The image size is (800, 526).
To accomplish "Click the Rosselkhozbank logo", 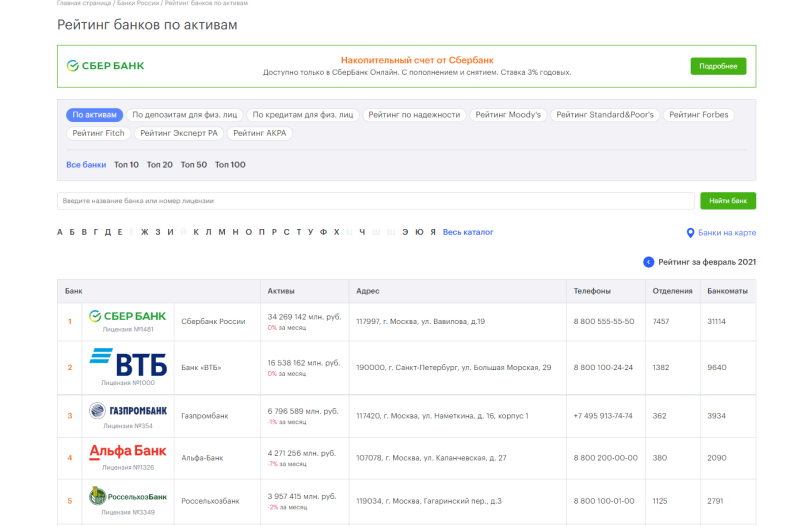I will pos(128,496).
